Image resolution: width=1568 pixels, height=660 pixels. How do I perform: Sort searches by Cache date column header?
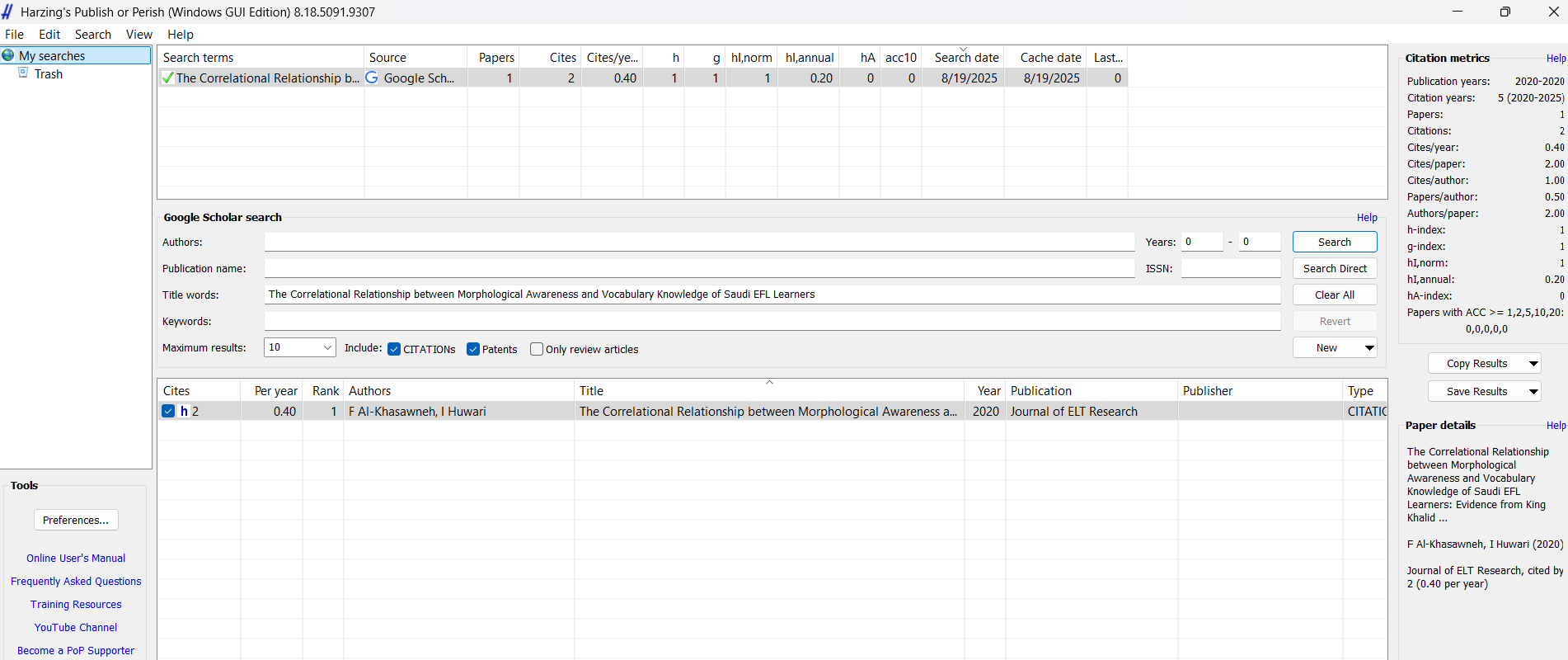click(x=1045, y=57)
